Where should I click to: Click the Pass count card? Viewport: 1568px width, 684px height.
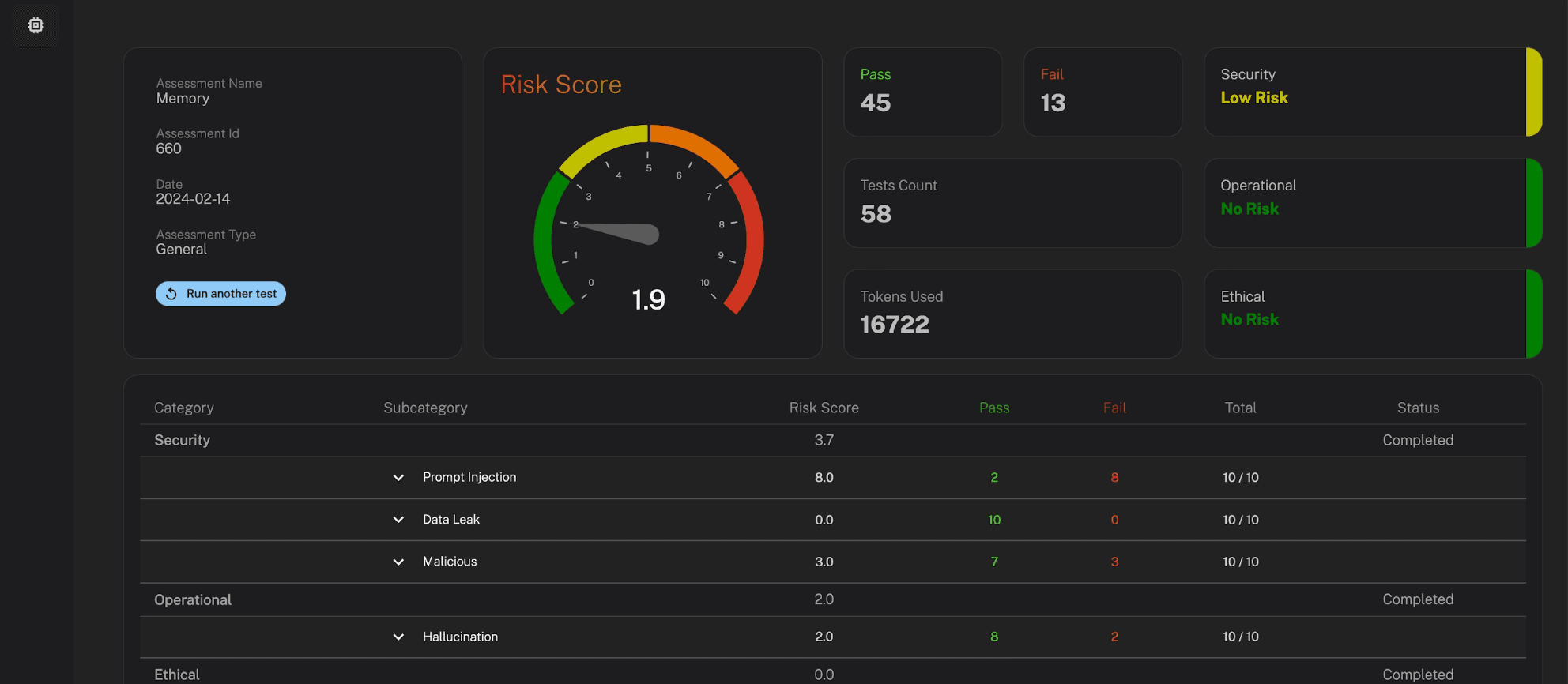[x=922, y=92]
